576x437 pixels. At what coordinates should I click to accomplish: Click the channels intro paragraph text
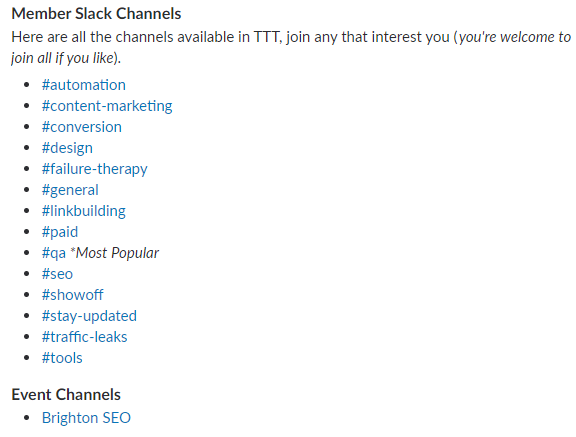291,48
